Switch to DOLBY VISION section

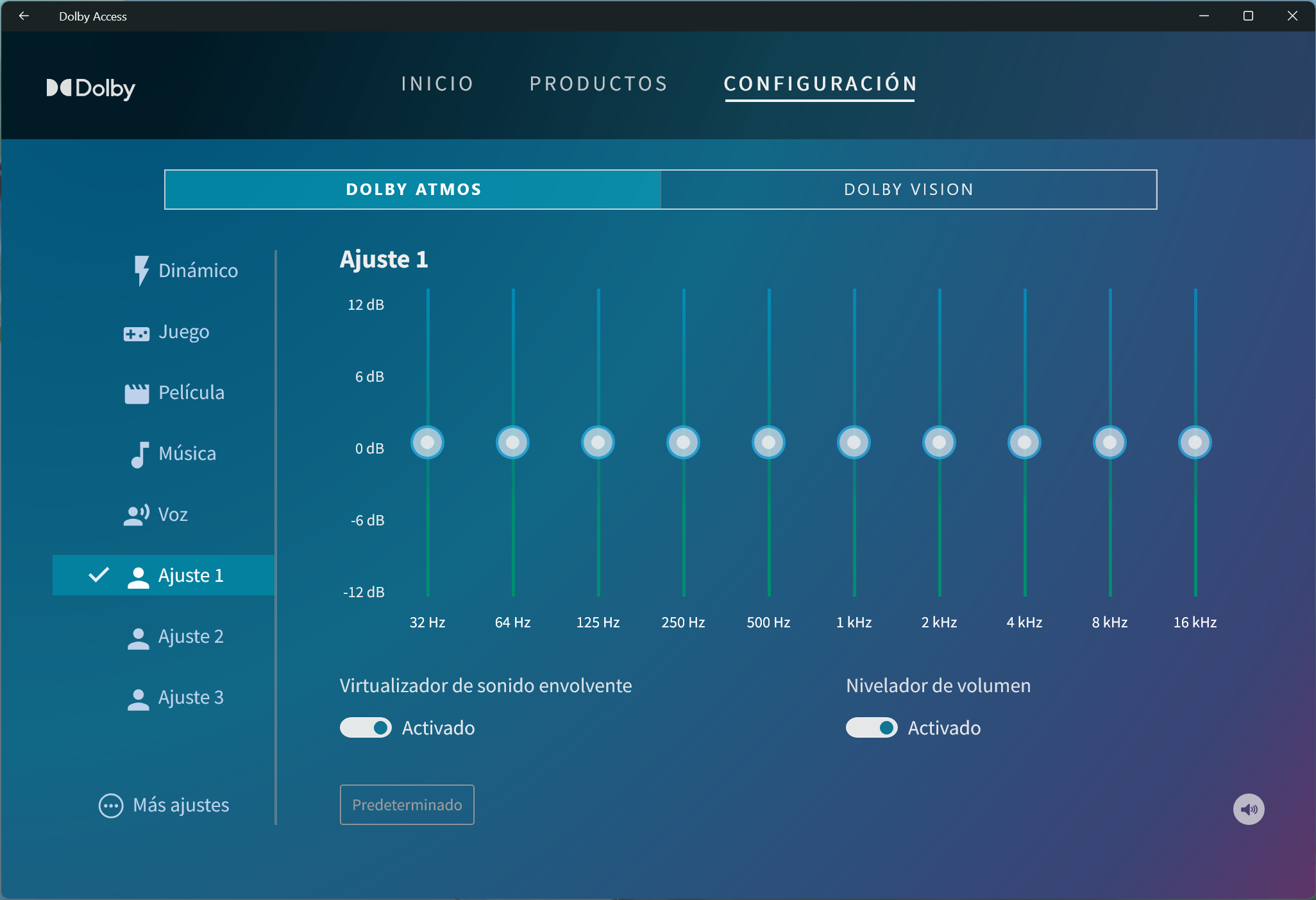coord(908,189)
